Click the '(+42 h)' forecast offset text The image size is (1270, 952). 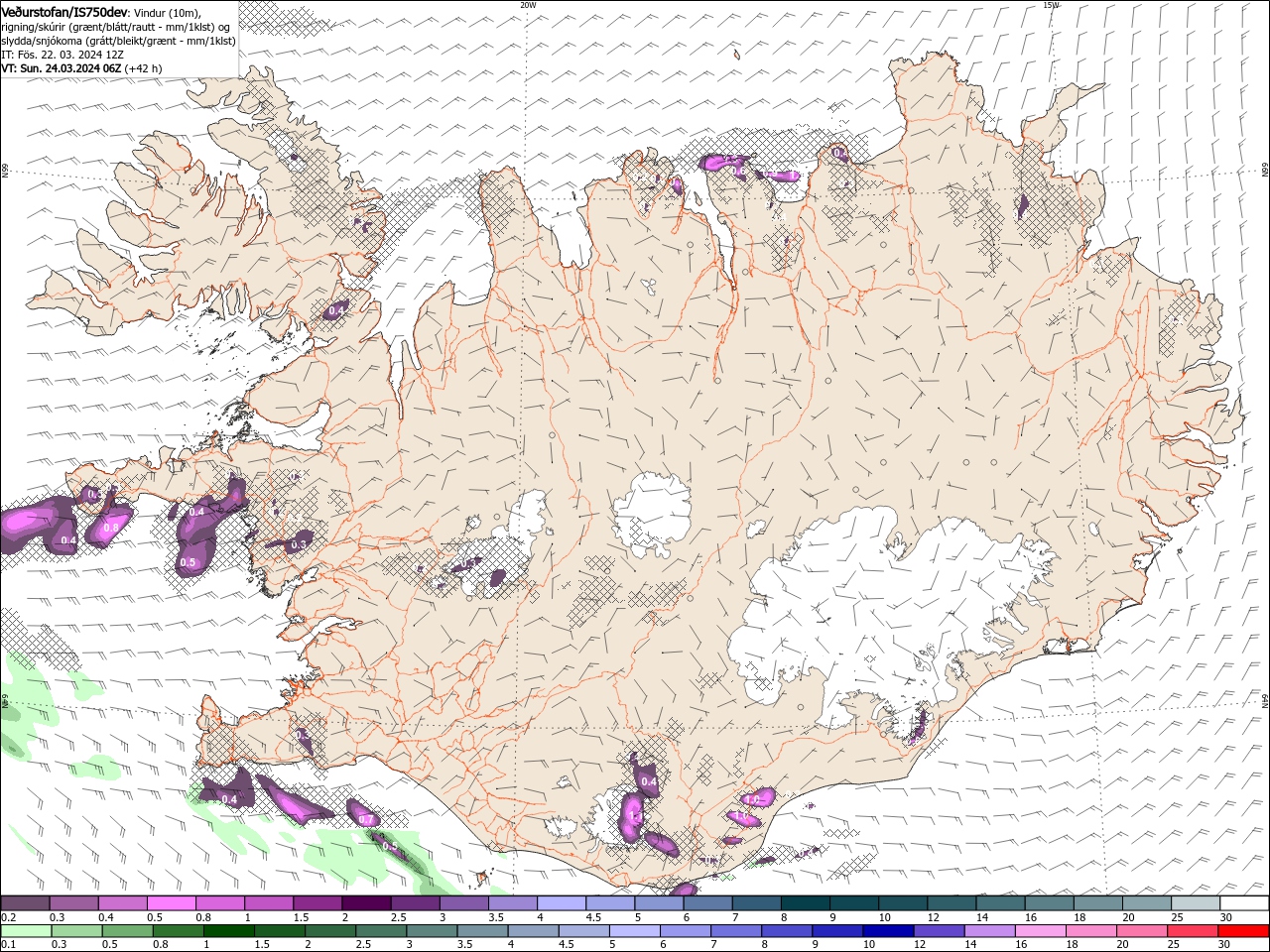point(144,68)
